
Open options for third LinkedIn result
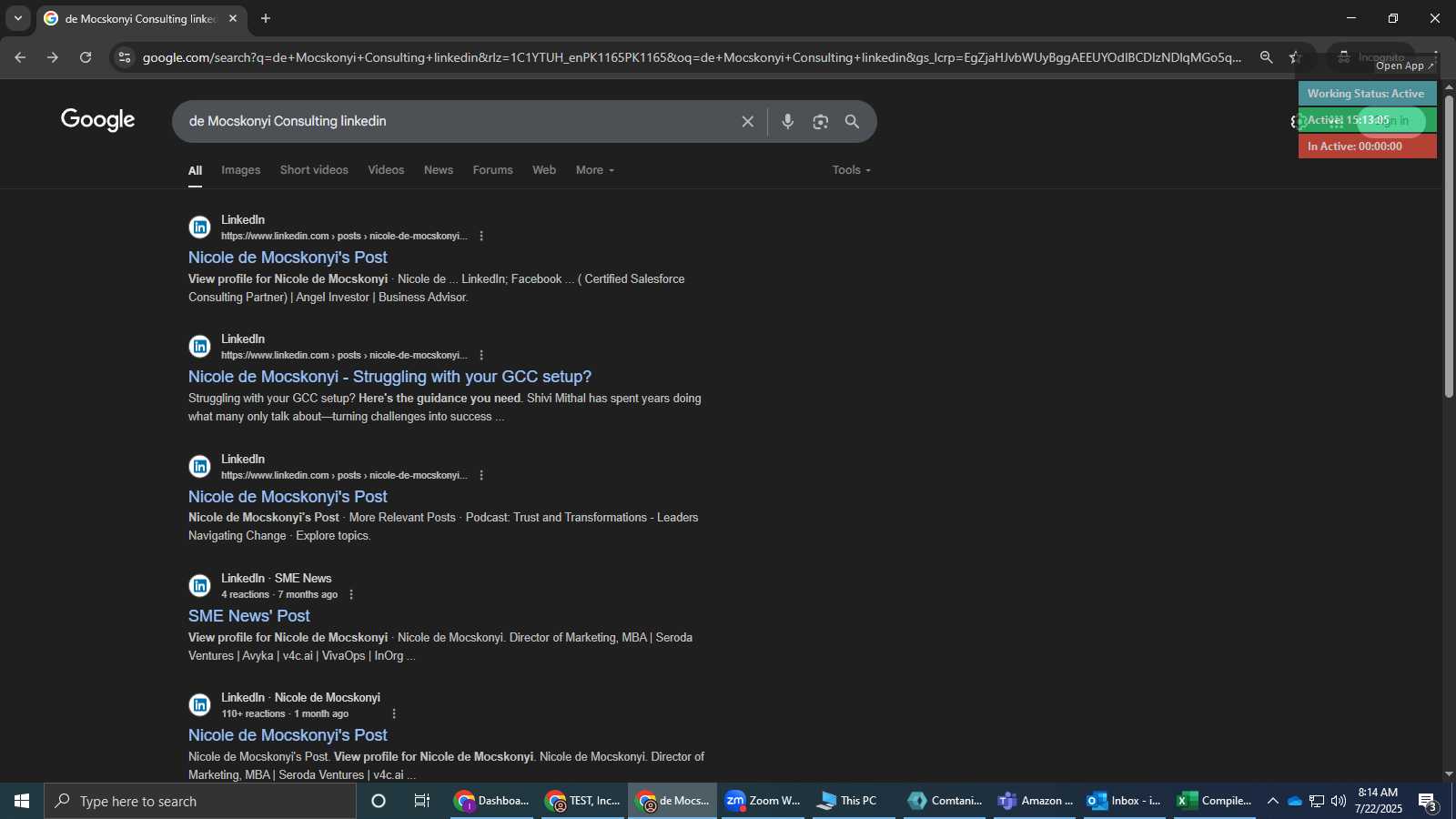point(481,475)
